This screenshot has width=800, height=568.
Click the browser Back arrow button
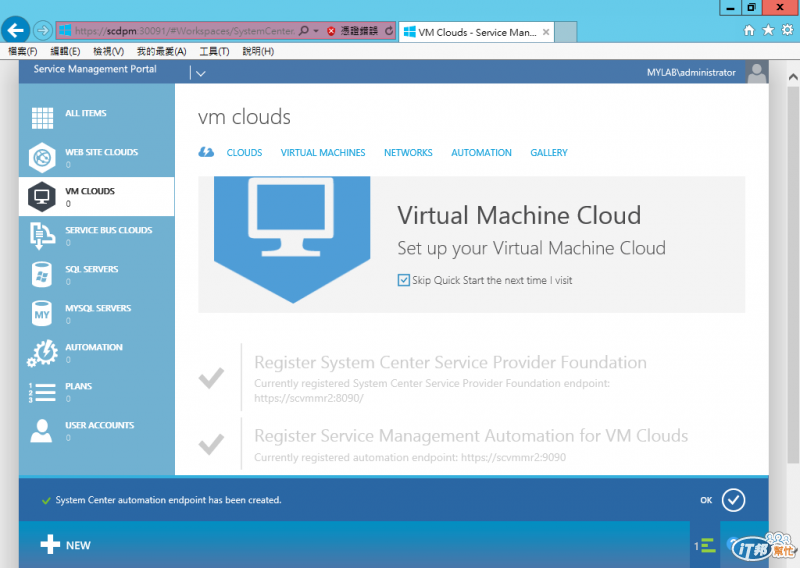pos(15,31)
